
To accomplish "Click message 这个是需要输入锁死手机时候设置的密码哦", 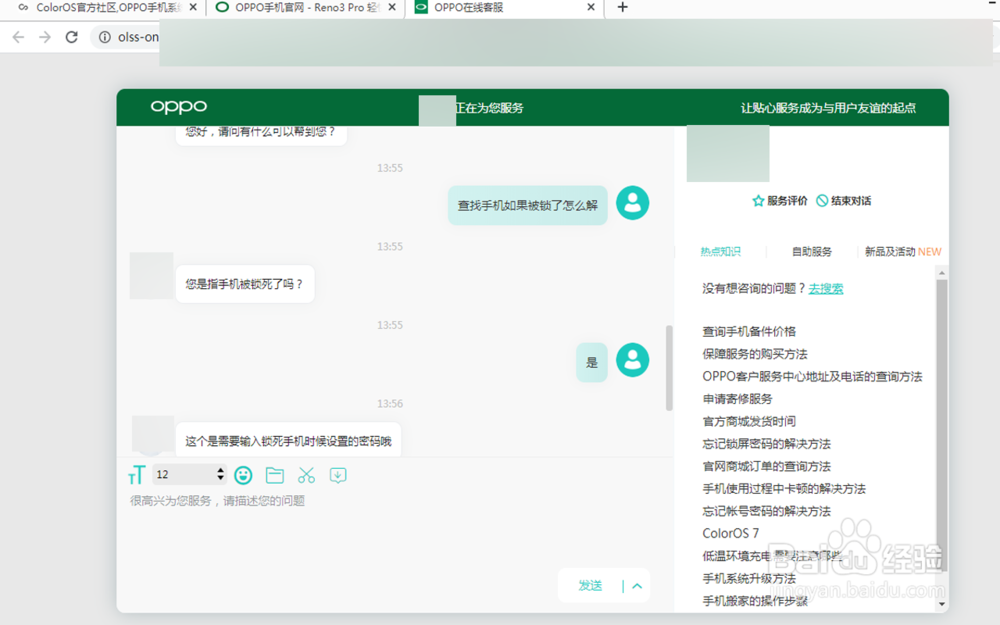I will pos(288,440).
